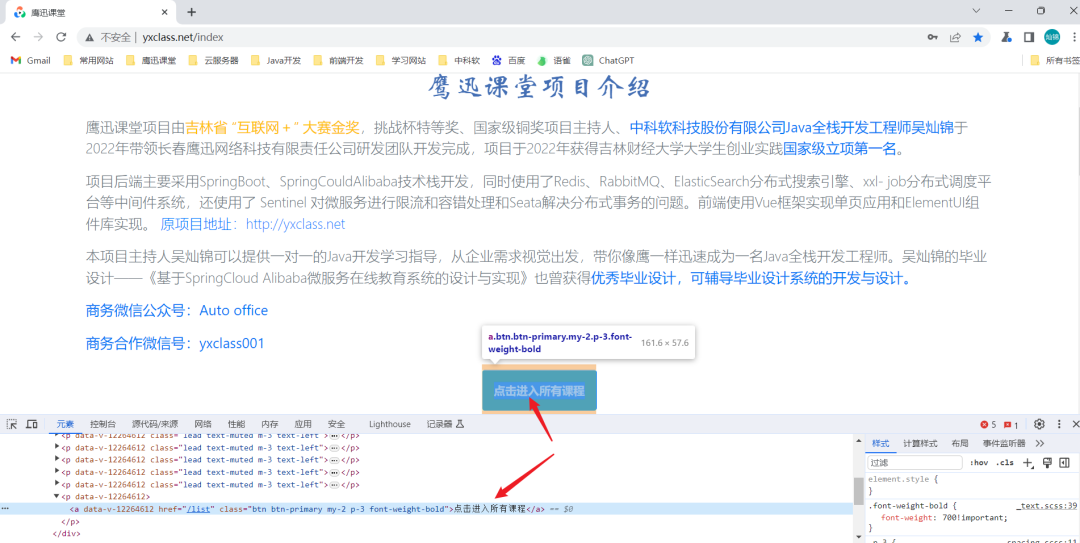1080x543 pixels.
Task: Toggle the browser side panel icon
Action: click(x=1029, y=37)
